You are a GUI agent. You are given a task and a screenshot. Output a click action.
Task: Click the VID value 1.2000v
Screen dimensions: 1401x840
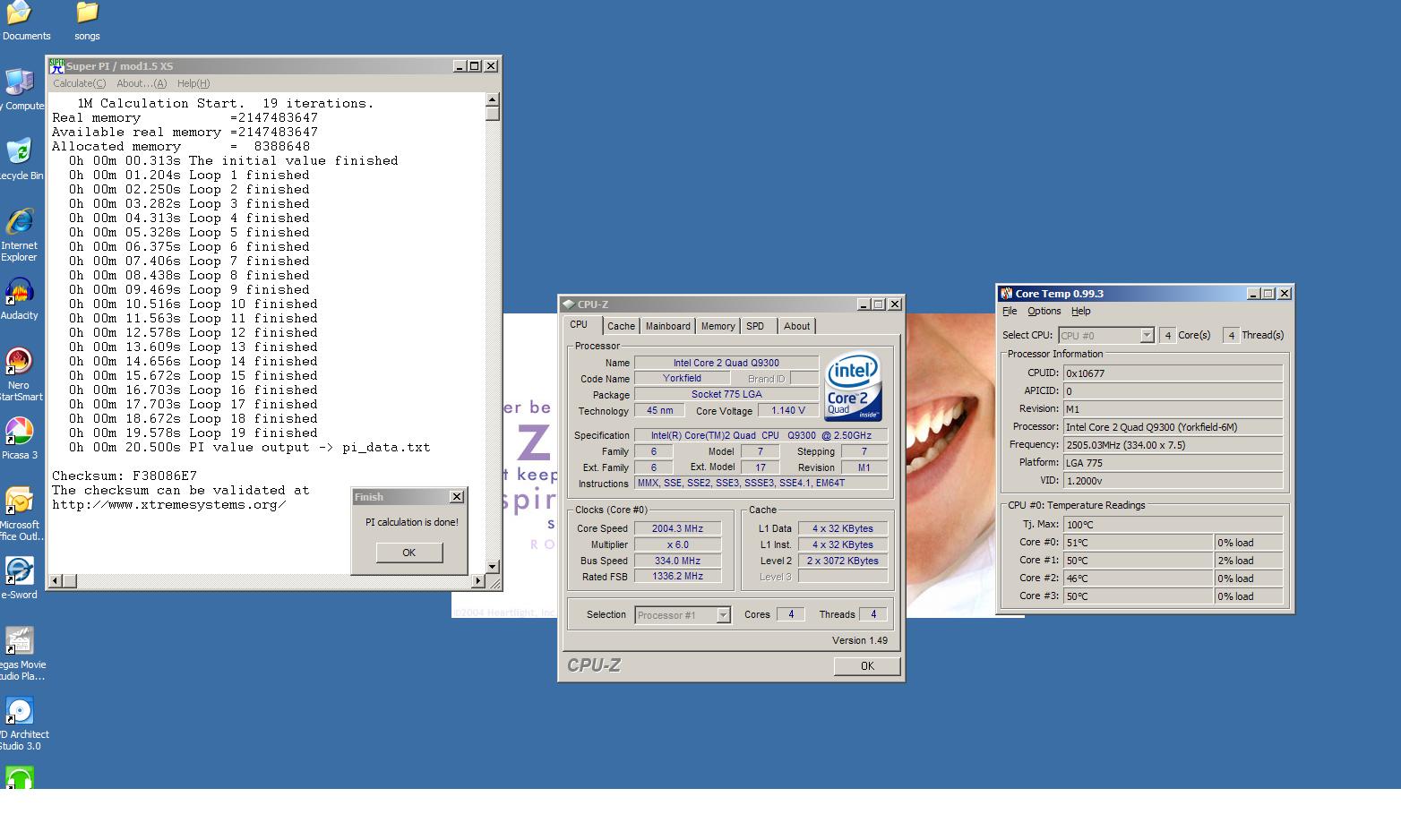click(x=1173, y=481)
